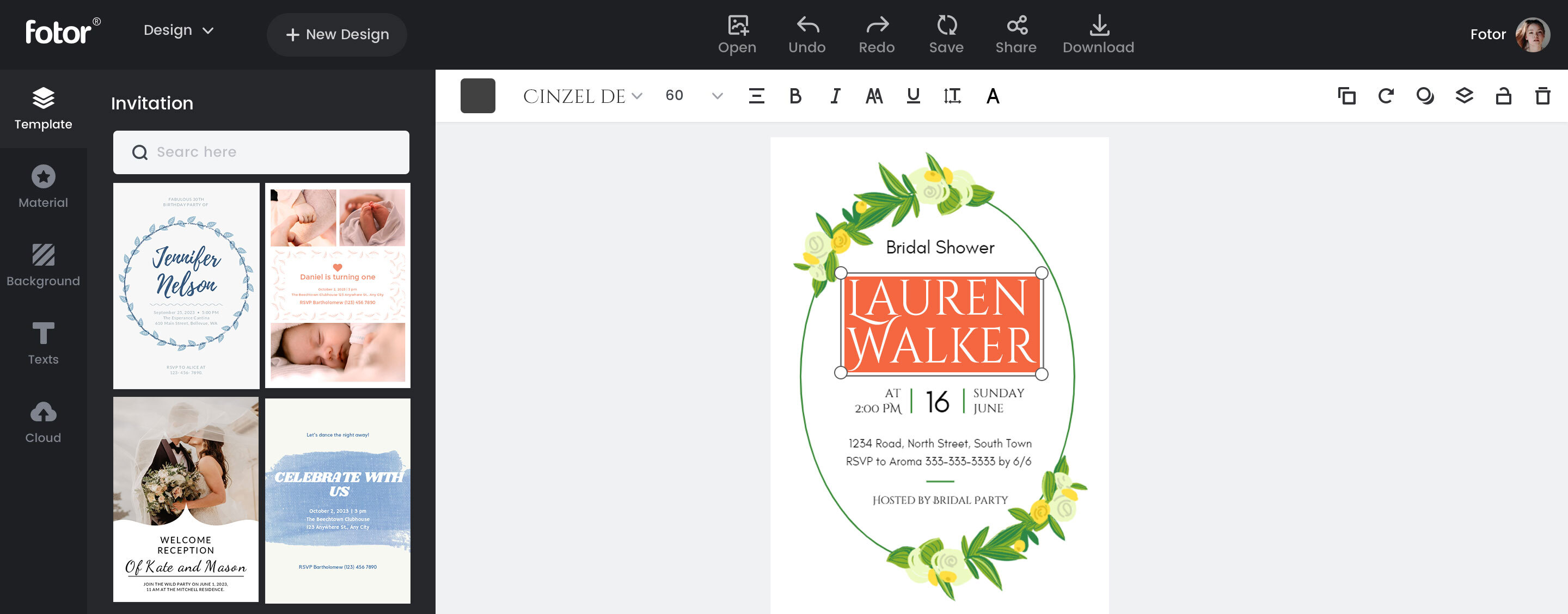Undo the last action
The image size is (1568, 614).
pyautogui.click(x=806, y=34)
